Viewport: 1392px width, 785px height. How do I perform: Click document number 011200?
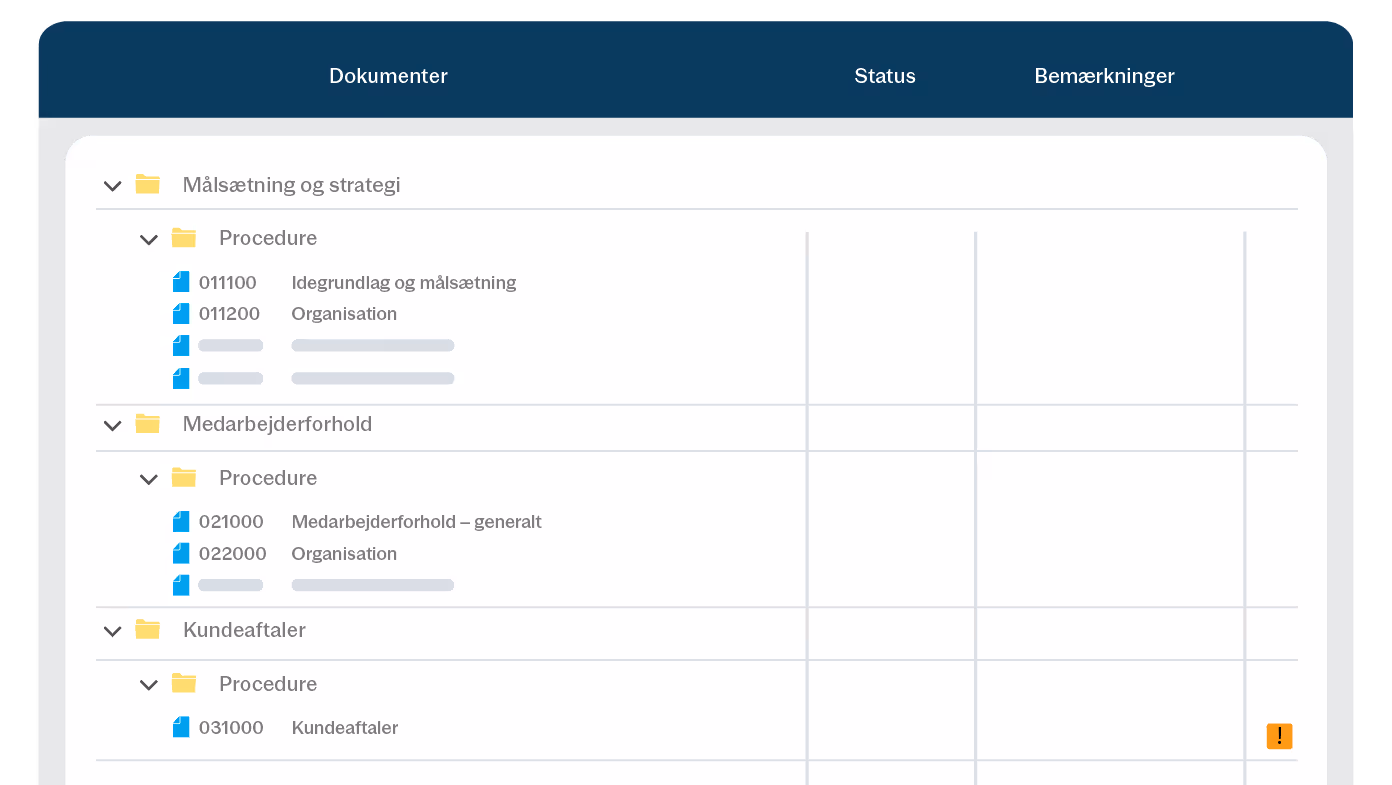(x=229, y=314)
